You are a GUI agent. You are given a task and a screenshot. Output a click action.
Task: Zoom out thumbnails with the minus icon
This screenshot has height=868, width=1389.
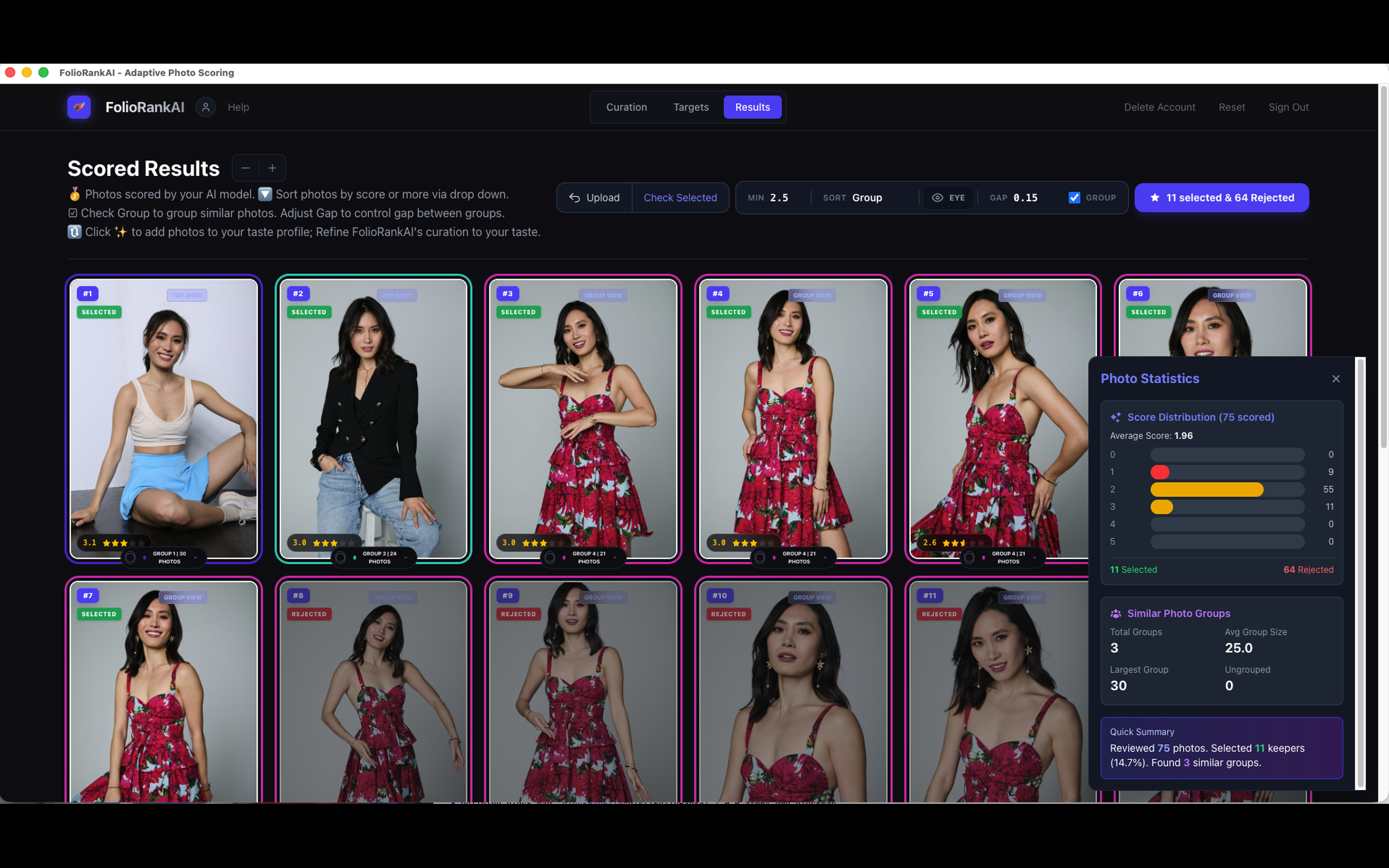point(245,168)
